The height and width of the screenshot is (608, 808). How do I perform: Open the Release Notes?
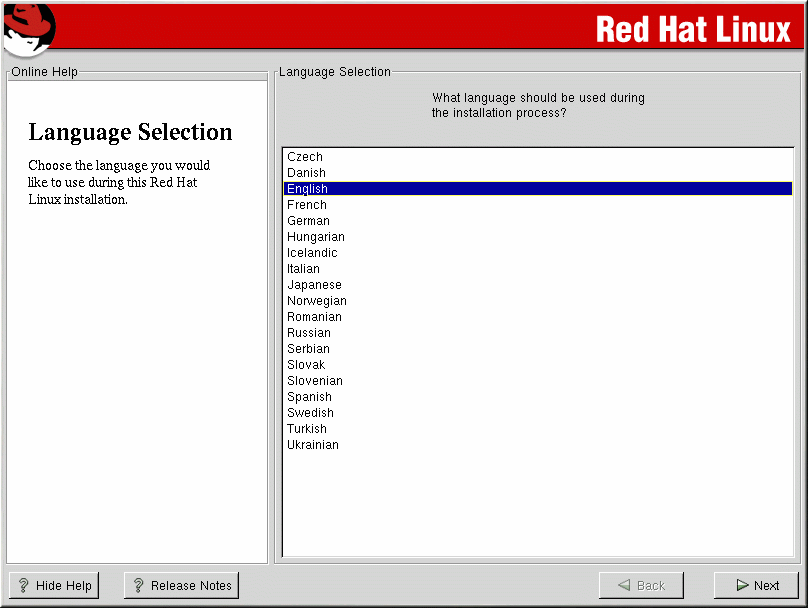(181, 586)
